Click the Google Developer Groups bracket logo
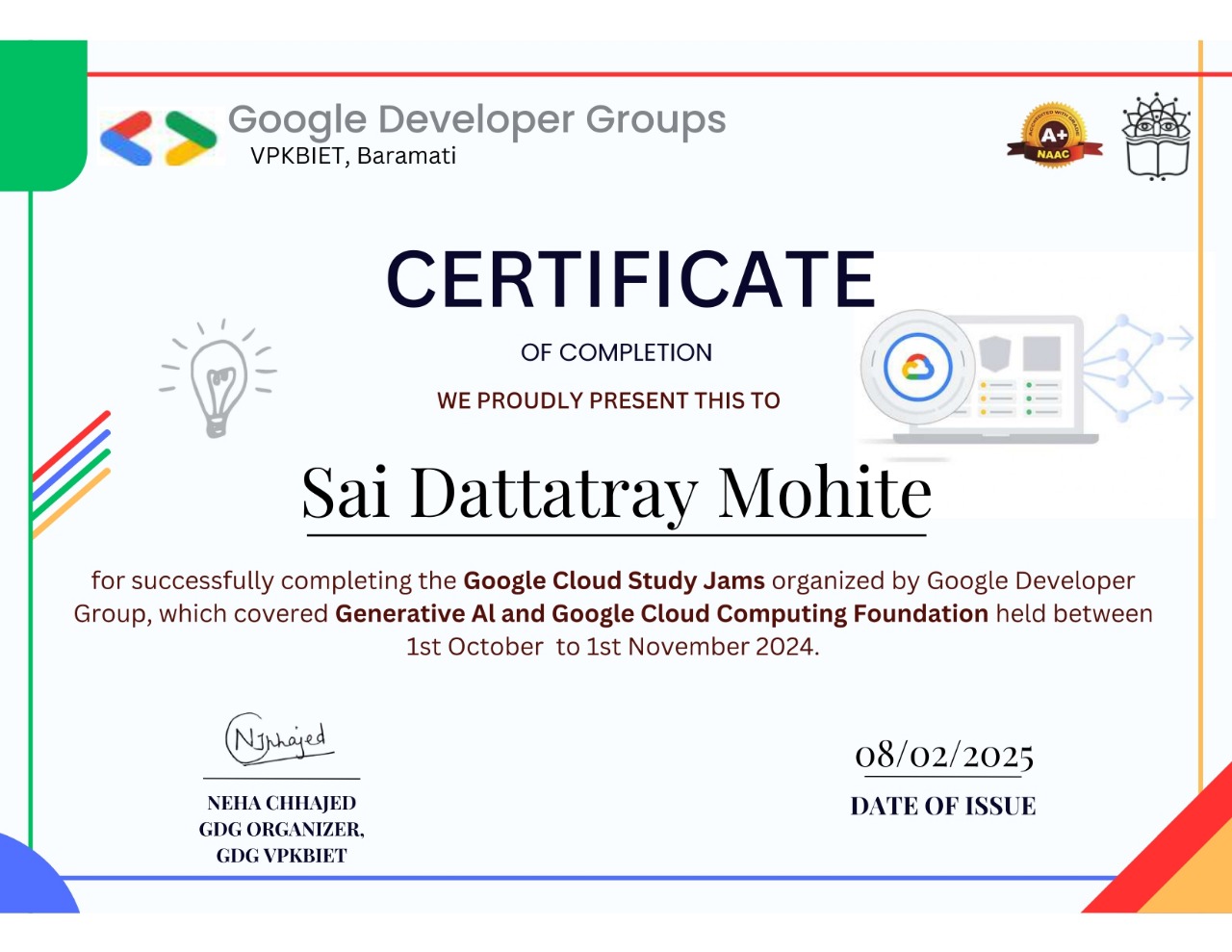 [x=159, y=137]
